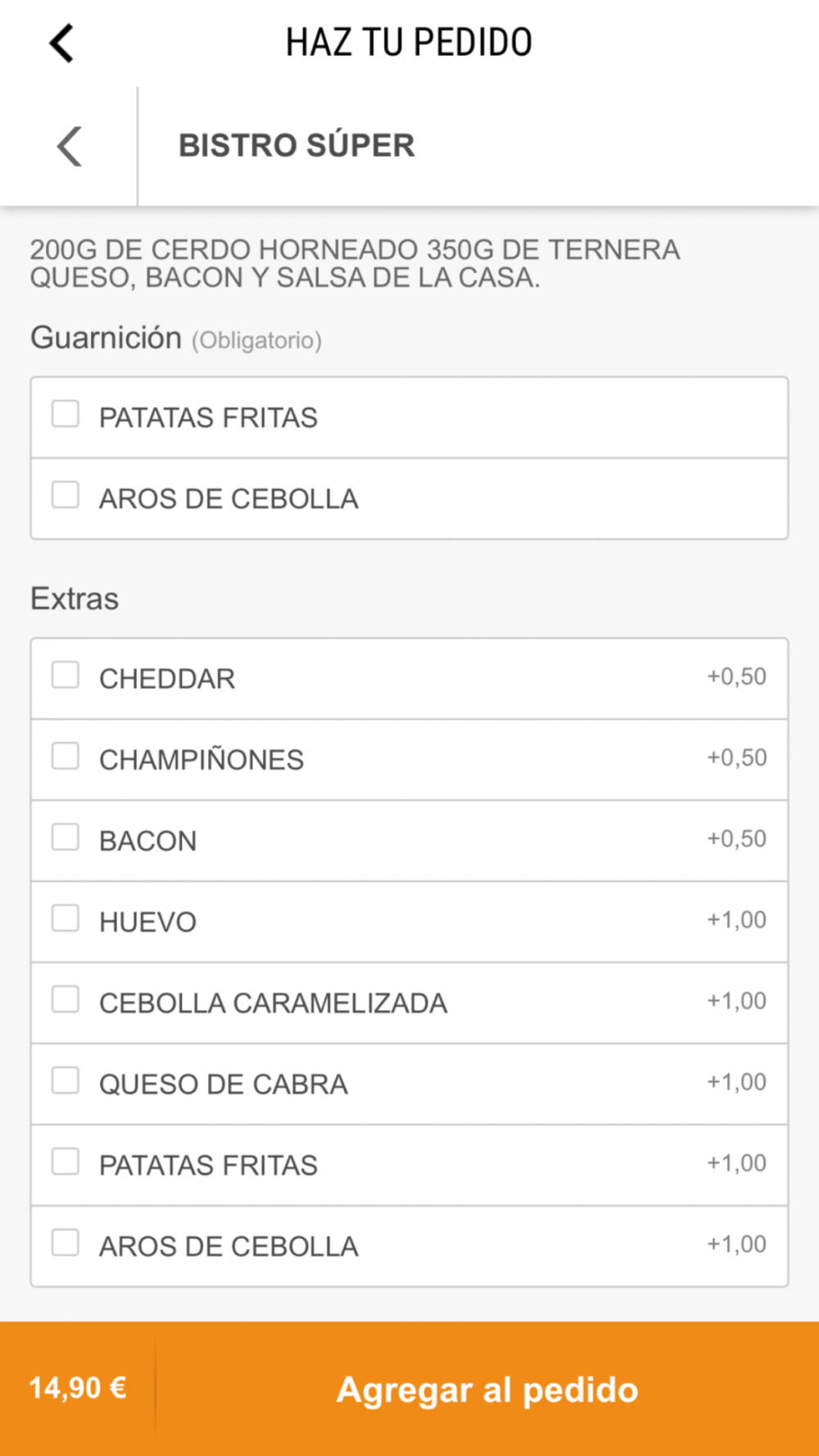
Task: Click the burger ingredients description text
Action: (x=355, y=264)
